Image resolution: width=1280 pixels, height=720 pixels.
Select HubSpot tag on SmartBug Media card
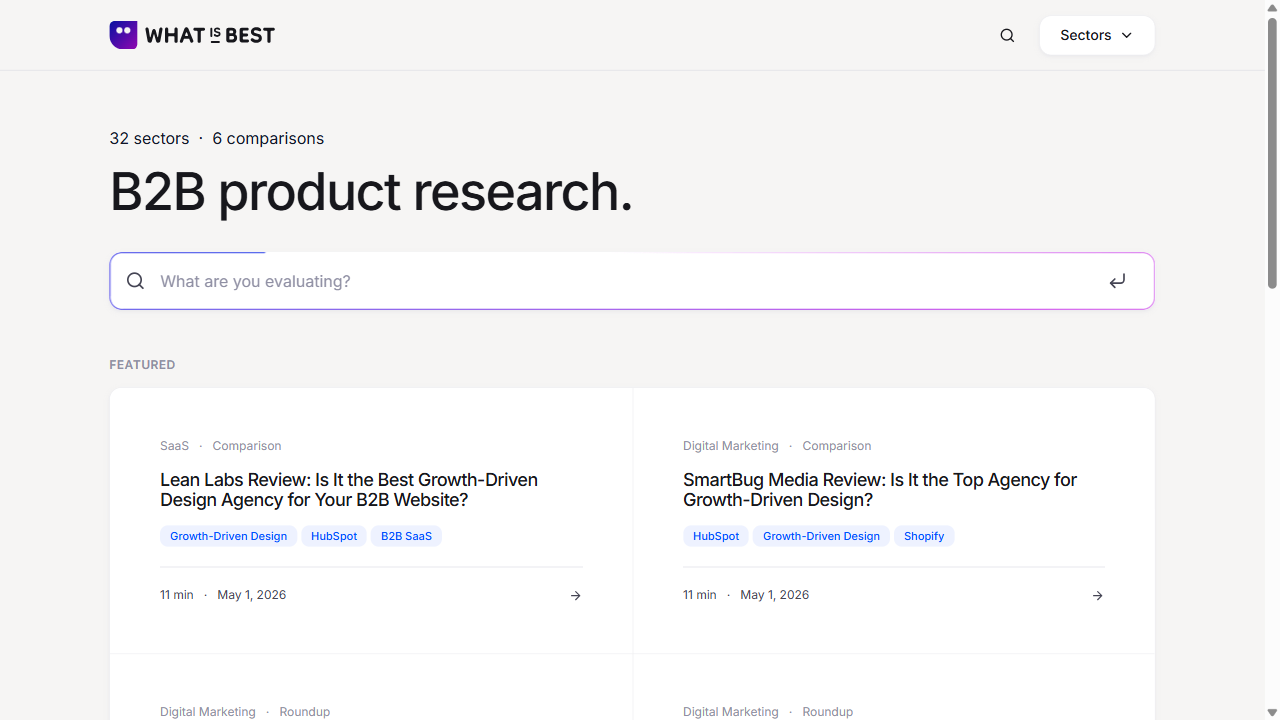coord(716,536)
